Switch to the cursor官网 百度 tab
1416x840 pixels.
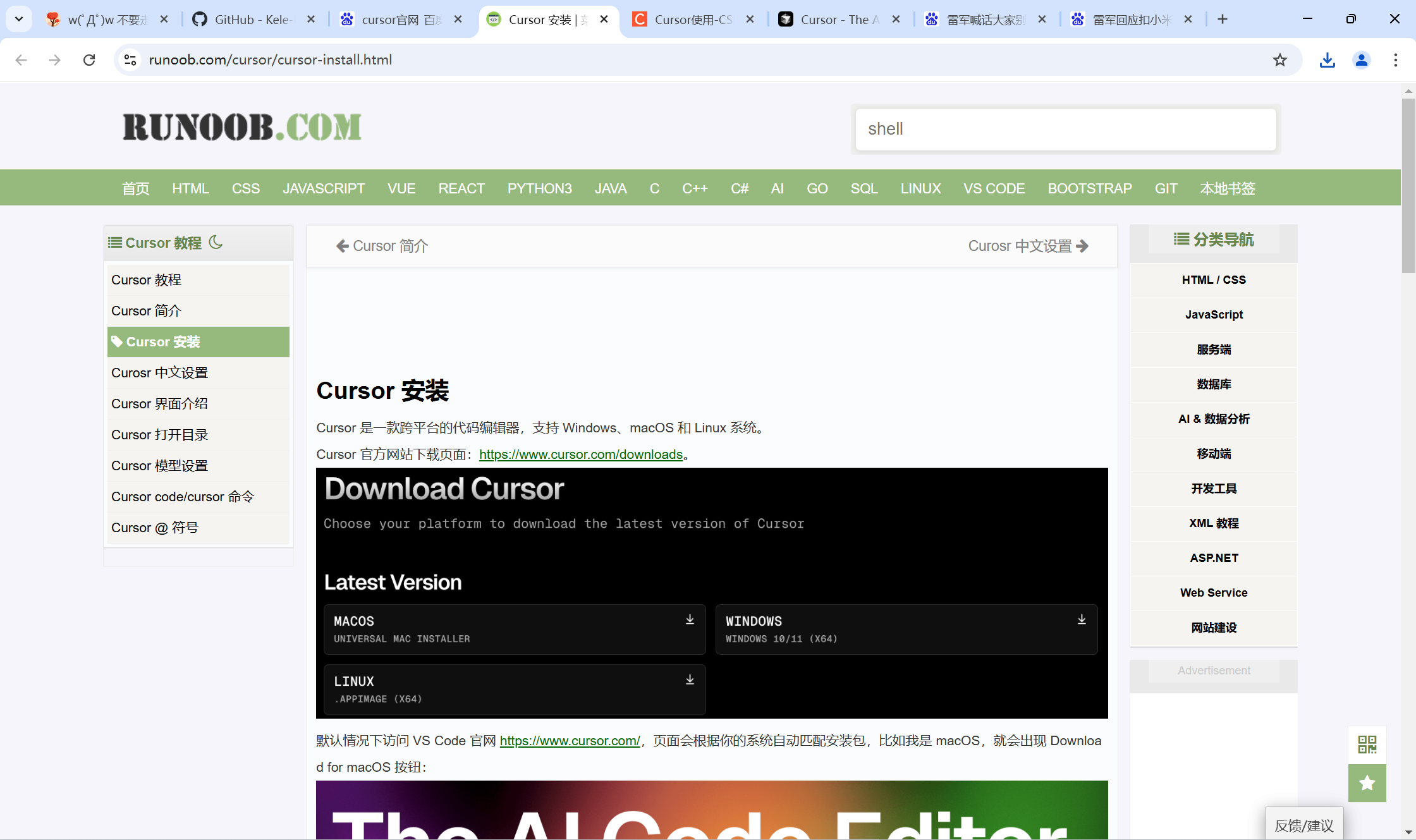[401, 20]
